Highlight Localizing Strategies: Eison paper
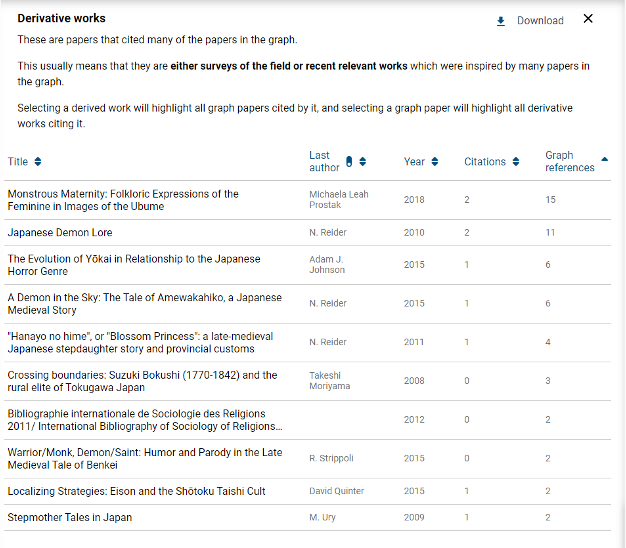626x548 pixels. [136, 492]
